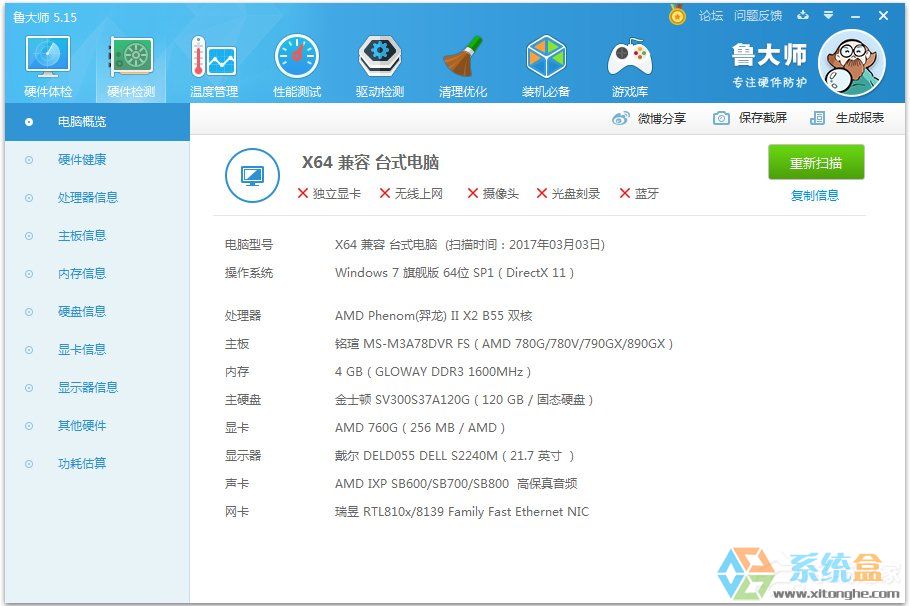Click graphics value AMD 760G
Screen dimensions: 910x606
tap(420, 428)
